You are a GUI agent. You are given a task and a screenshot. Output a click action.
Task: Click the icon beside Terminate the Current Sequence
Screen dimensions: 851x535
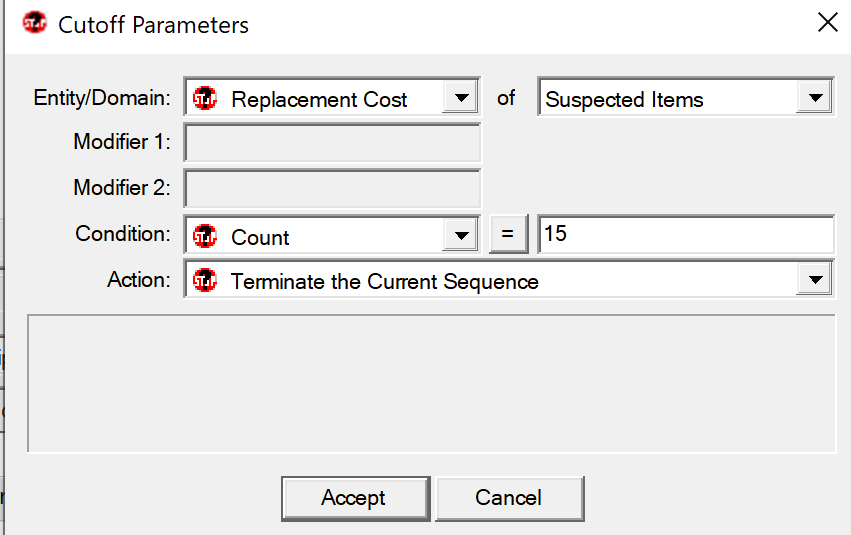coord(206,281)
